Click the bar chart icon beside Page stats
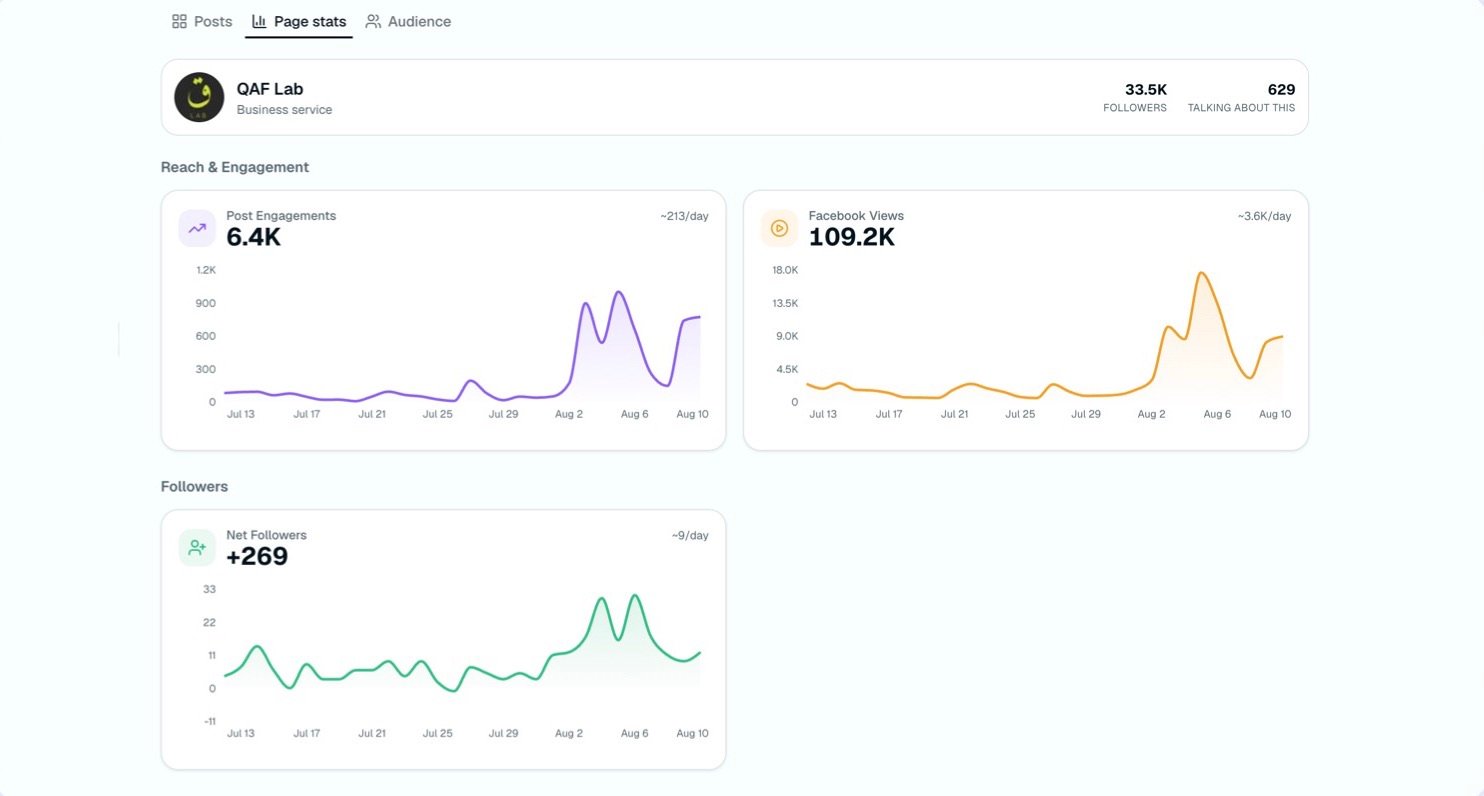The image size is (1484, 796). [259, 21]
